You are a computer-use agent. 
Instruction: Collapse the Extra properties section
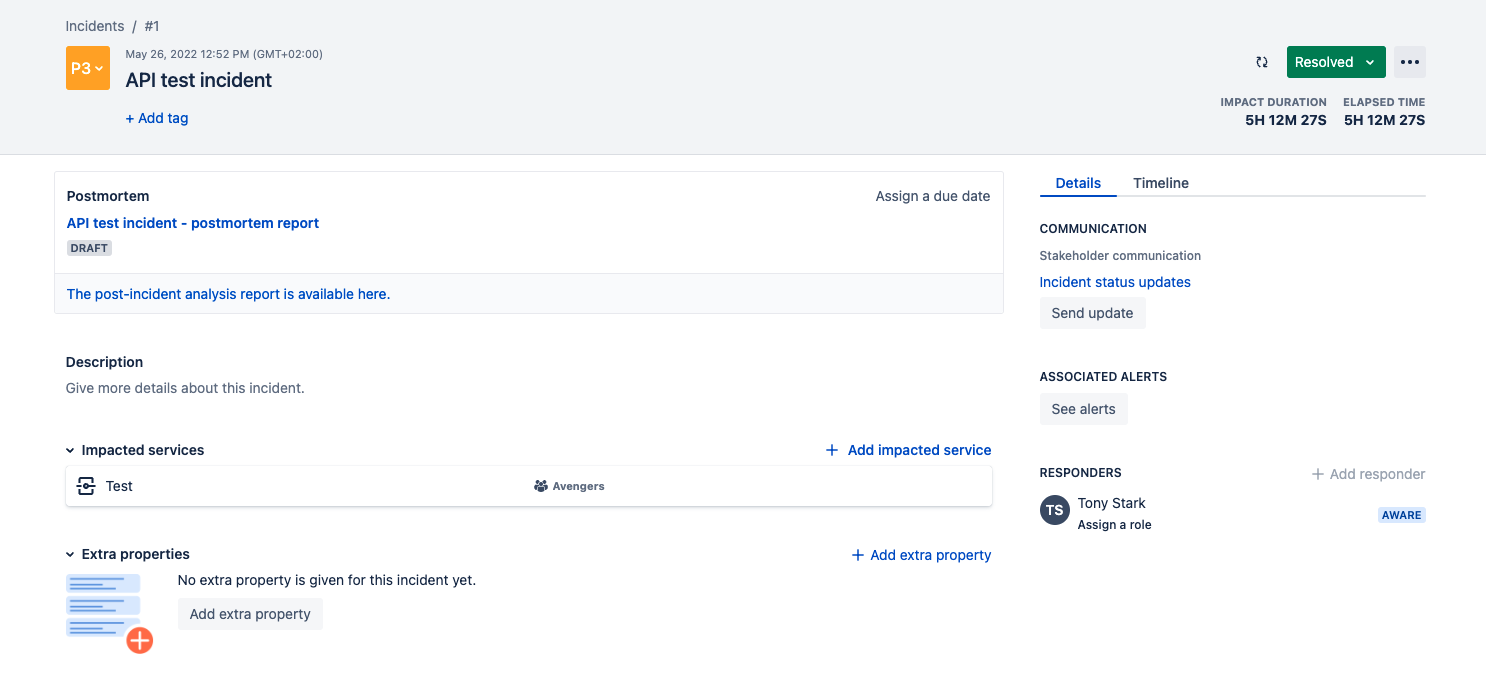pos(70,555)
